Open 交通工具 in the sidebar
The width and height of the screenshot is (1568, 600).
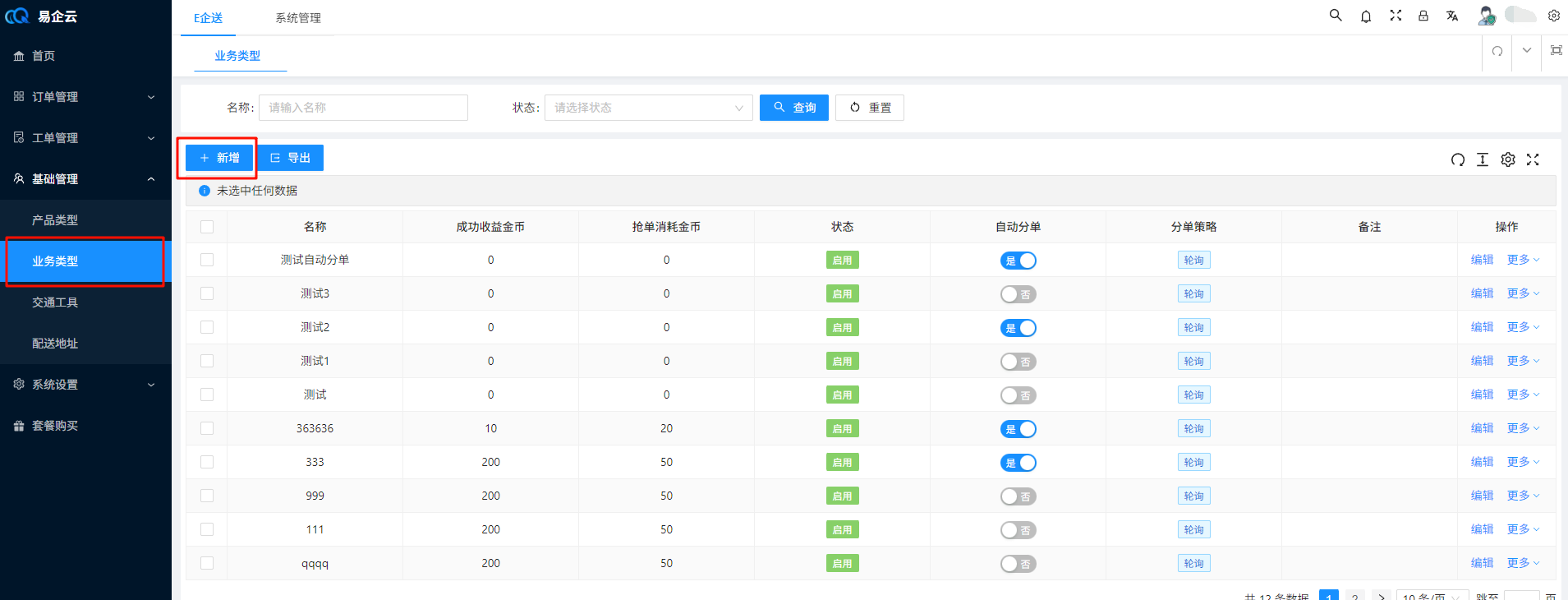click(55, 302)
